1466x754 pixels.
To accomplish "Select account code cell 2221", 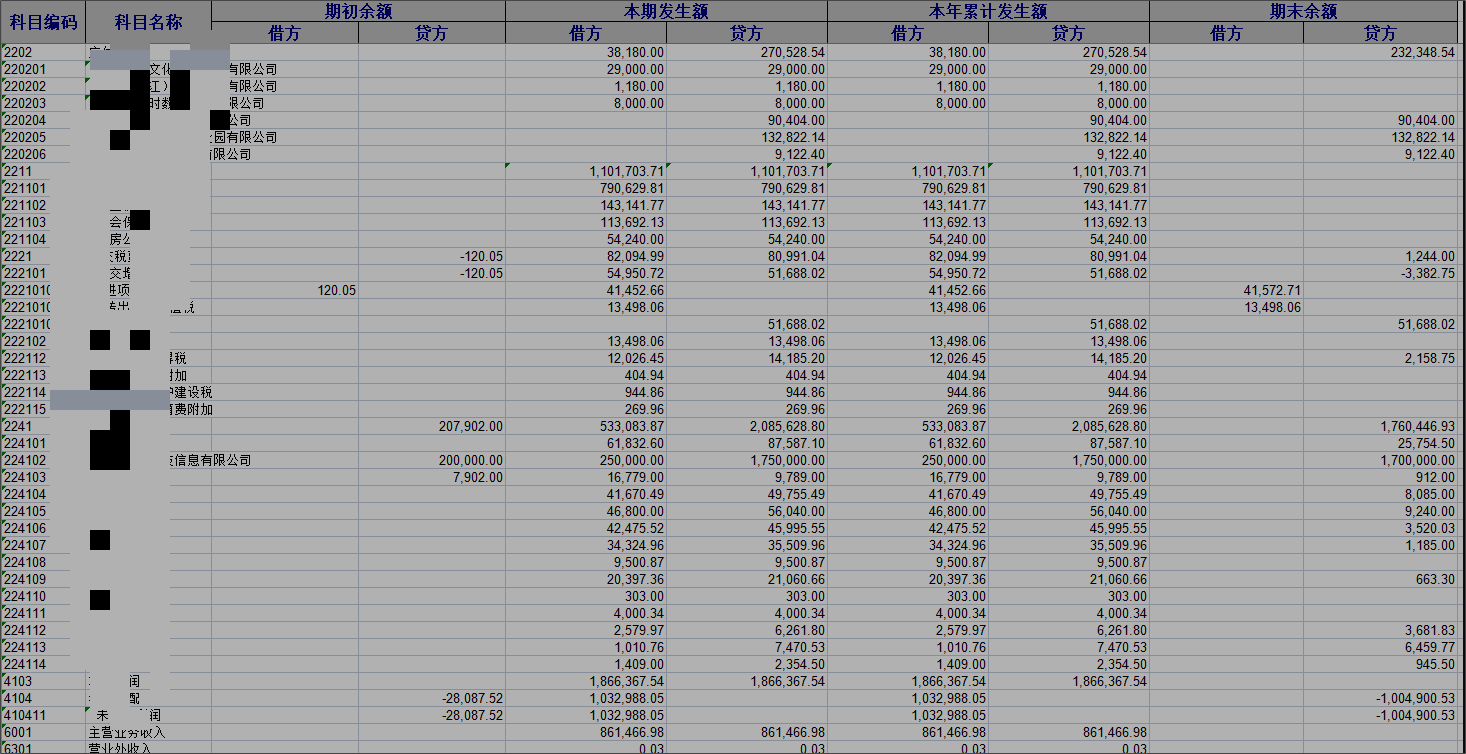I will [43, 256].
